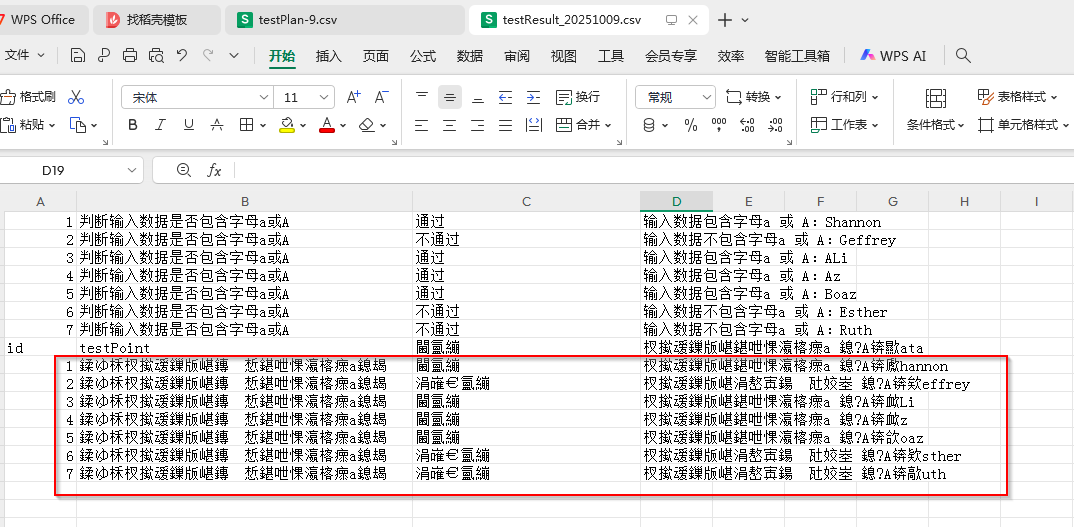The image size is (1074, 527).
Task: Redo the last undone action
Action: [208, 56]
